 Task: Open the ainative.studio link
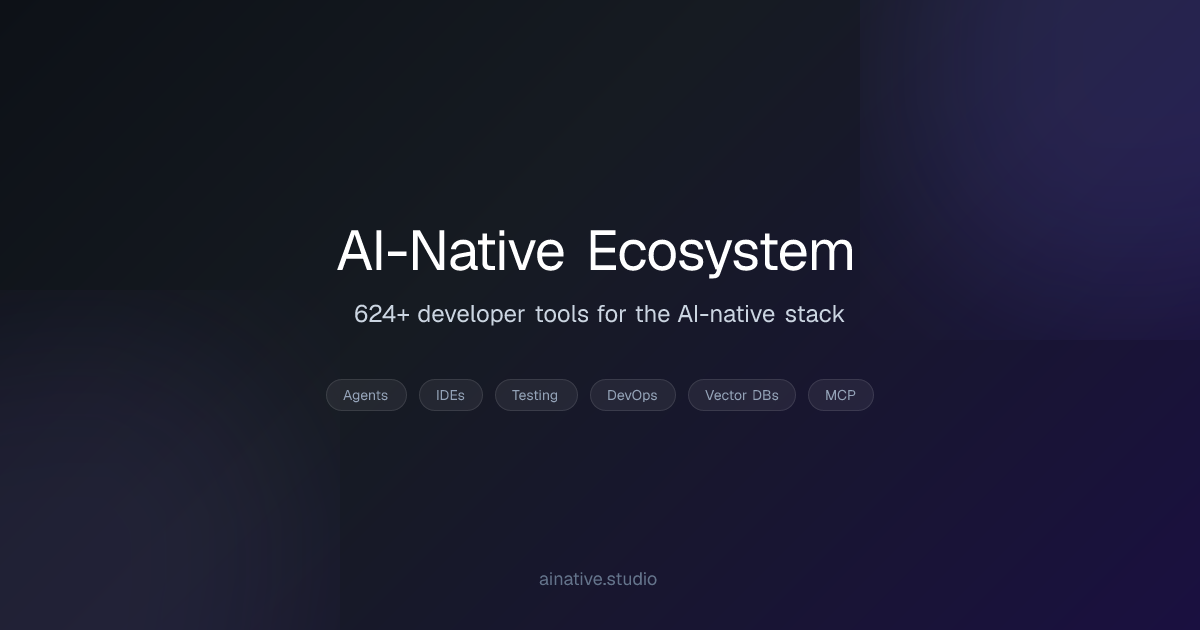tap(598, 579)
